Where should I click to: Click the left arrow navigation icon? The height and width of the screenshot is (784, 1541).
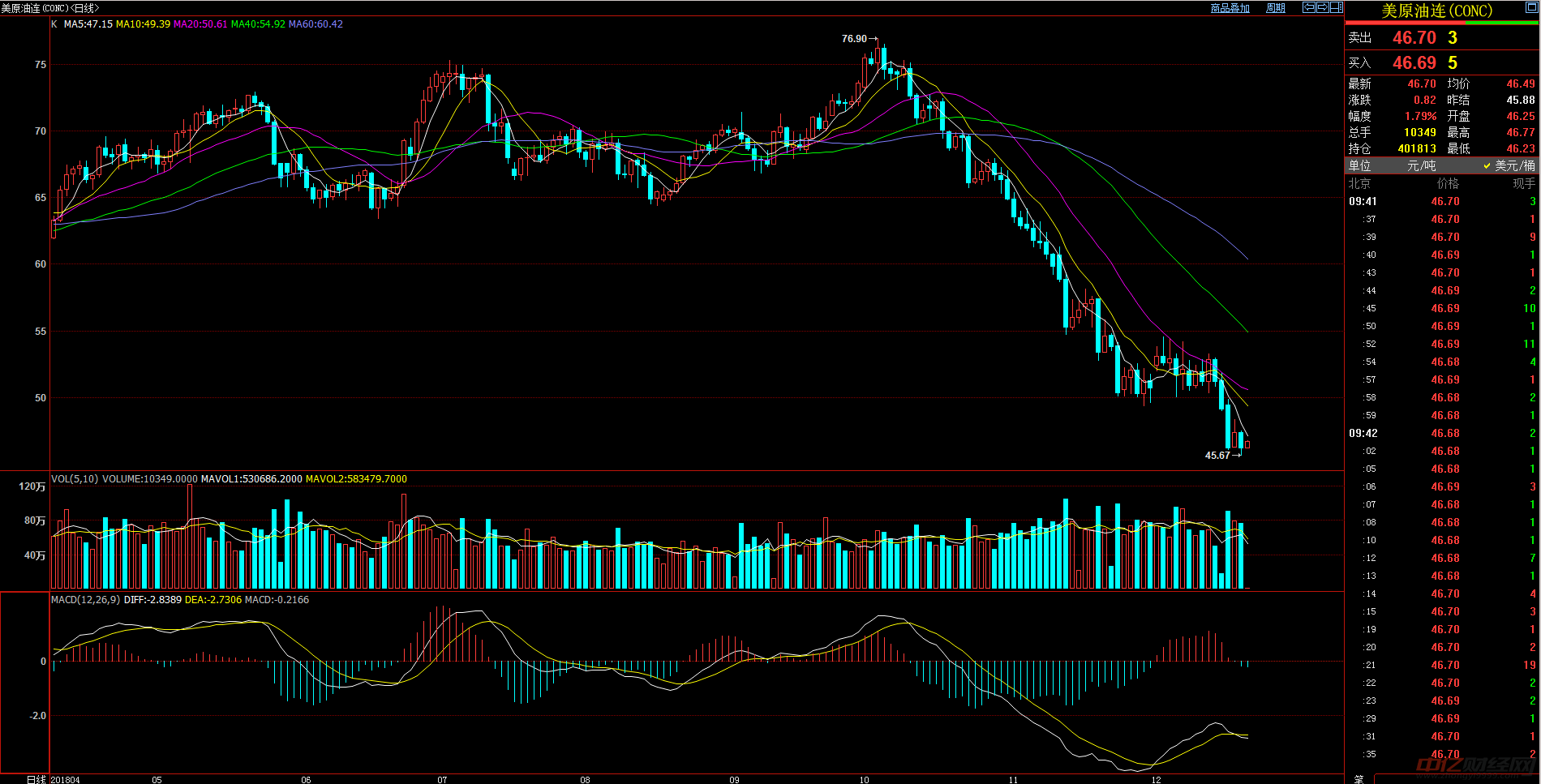point(1308,7)
